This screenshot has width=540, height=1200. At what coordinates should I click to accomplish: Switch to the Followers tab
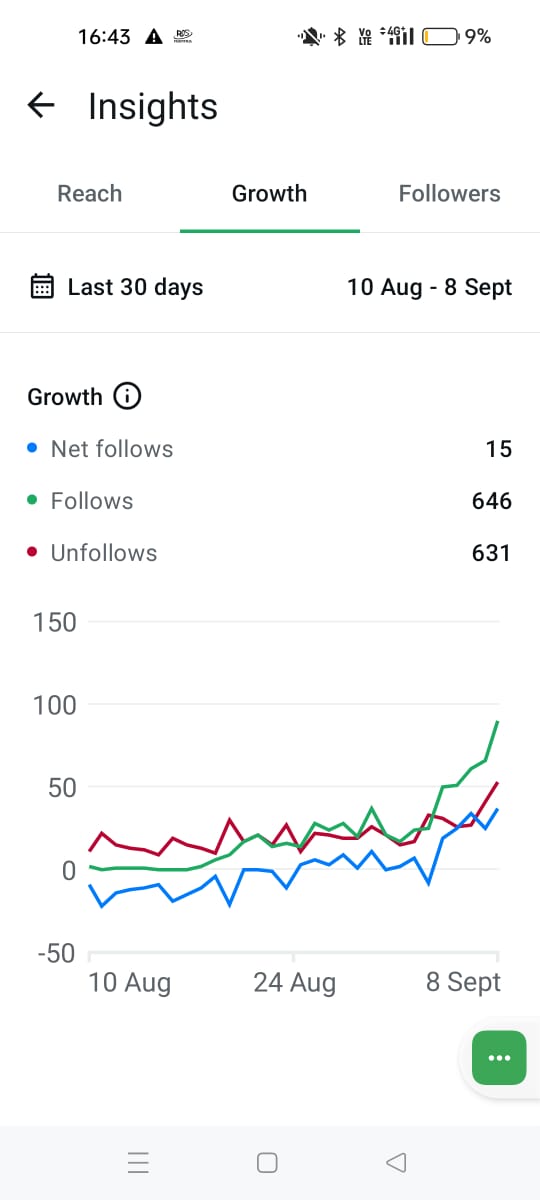449,193
